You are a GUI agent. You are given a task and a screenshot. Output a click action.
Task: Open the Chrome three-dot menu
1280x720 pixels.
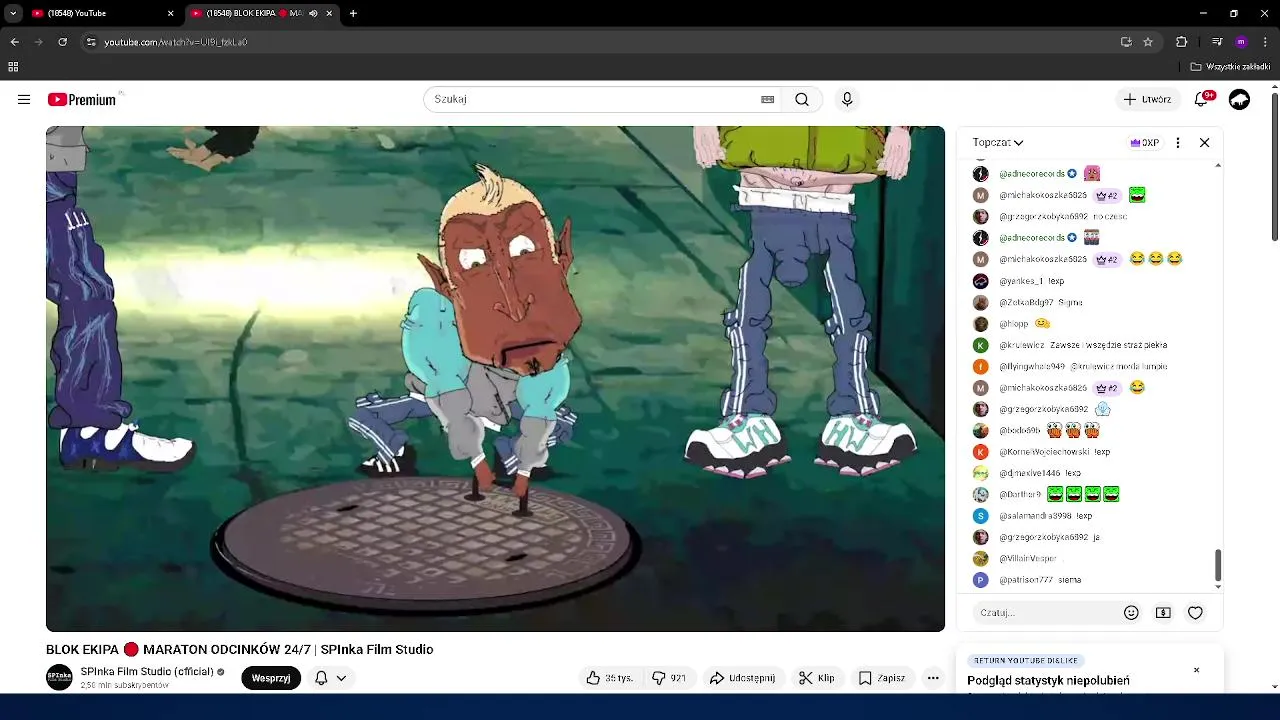[x=1266, y=42]
